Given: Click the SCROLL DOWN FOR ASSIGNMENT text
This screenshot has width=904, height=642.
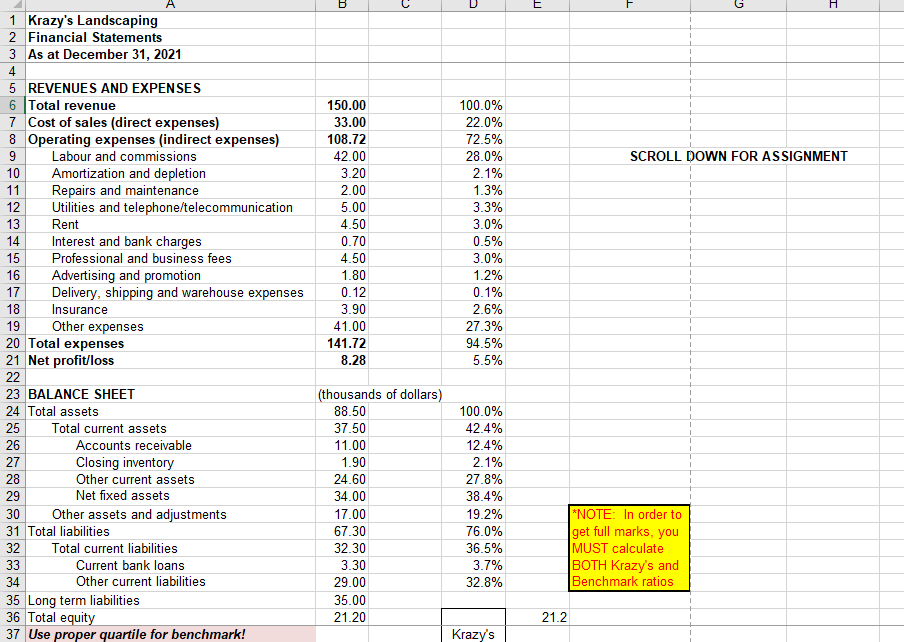Looking at the screenshot, I should point(738,156).
